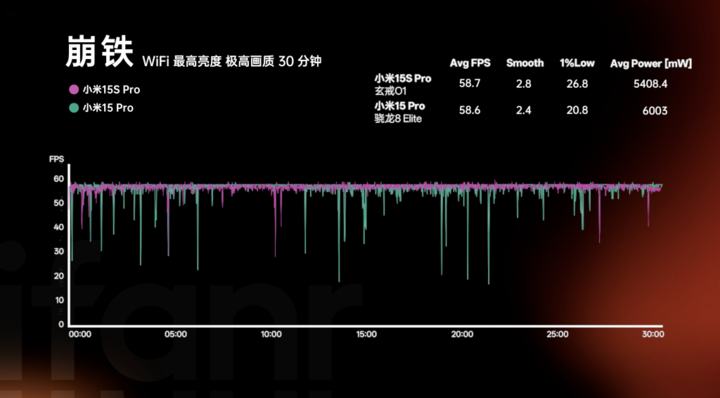The height and width of the screenshot is (398, 720).
Task: Click the 00:00 time axis marker
Action: tap(80, 334)
